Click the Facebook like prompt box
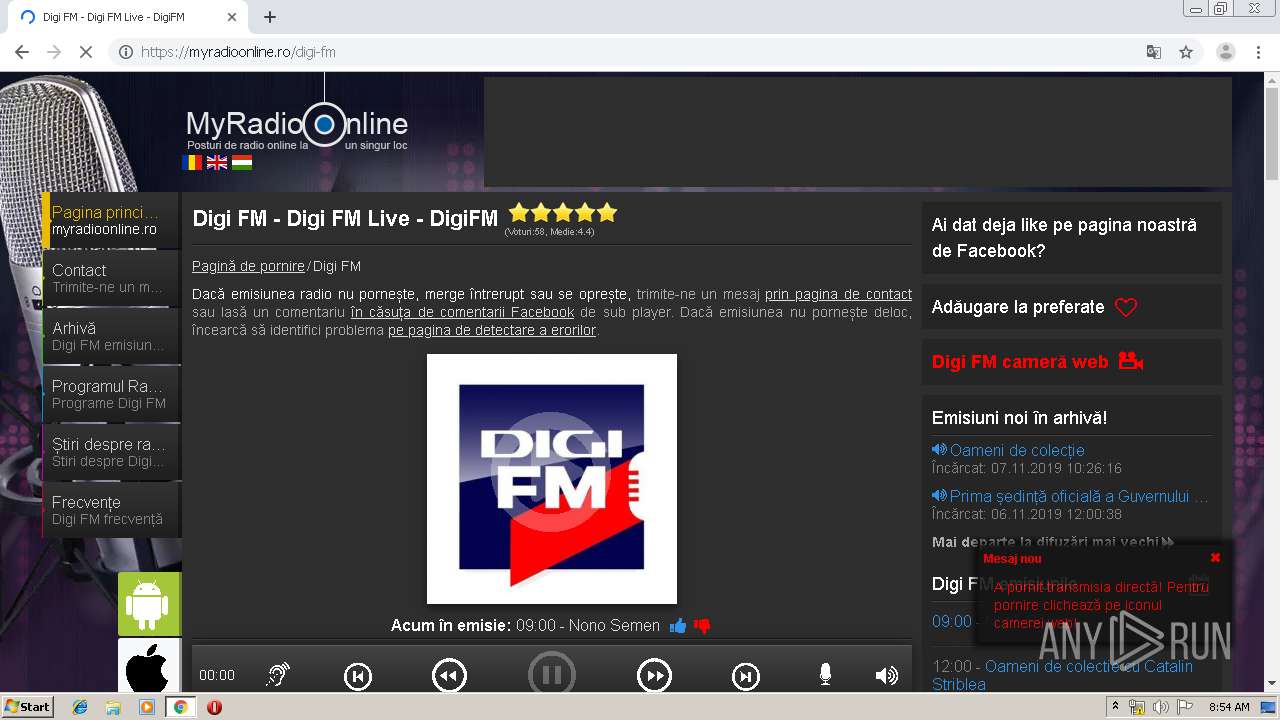Screen dimensions: 1280x720 tap(1072, 238)
